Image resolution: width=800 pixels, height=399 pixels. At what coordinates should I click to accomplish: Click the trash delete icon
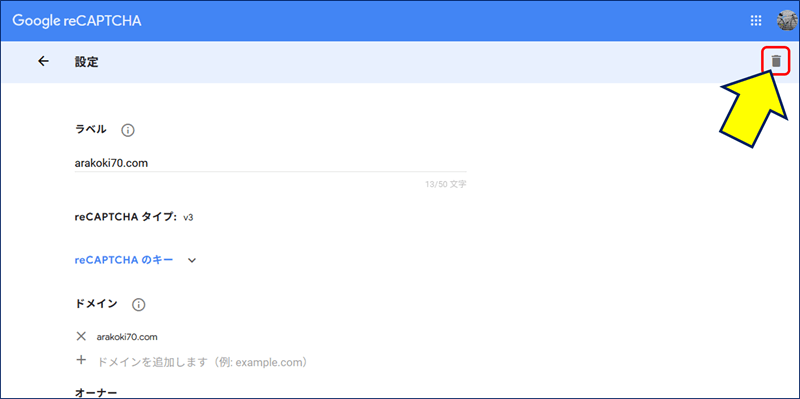[x=776, y=61]
